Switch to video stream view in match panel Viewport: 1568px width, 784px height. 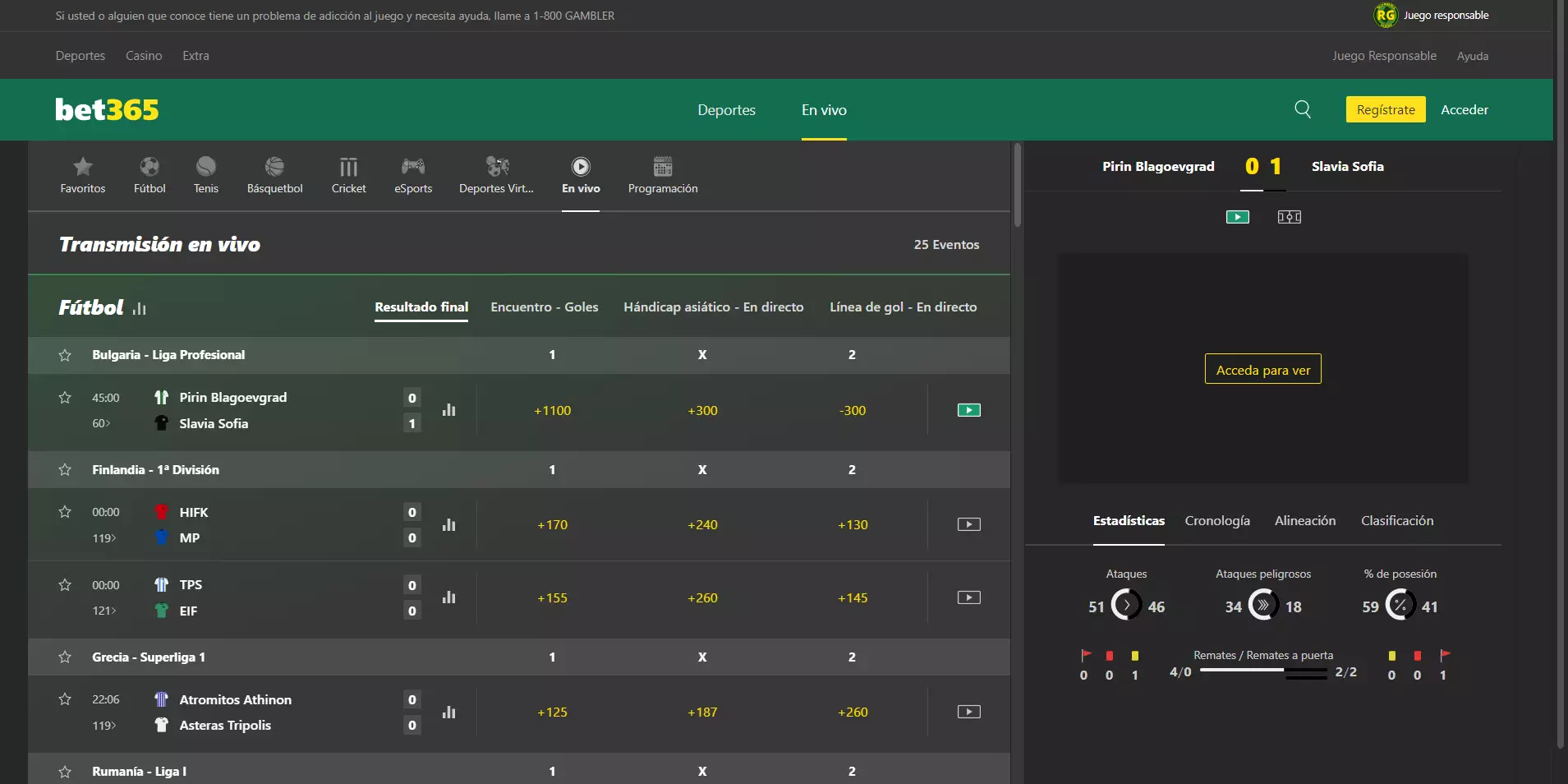click(x=1238, y=217)
